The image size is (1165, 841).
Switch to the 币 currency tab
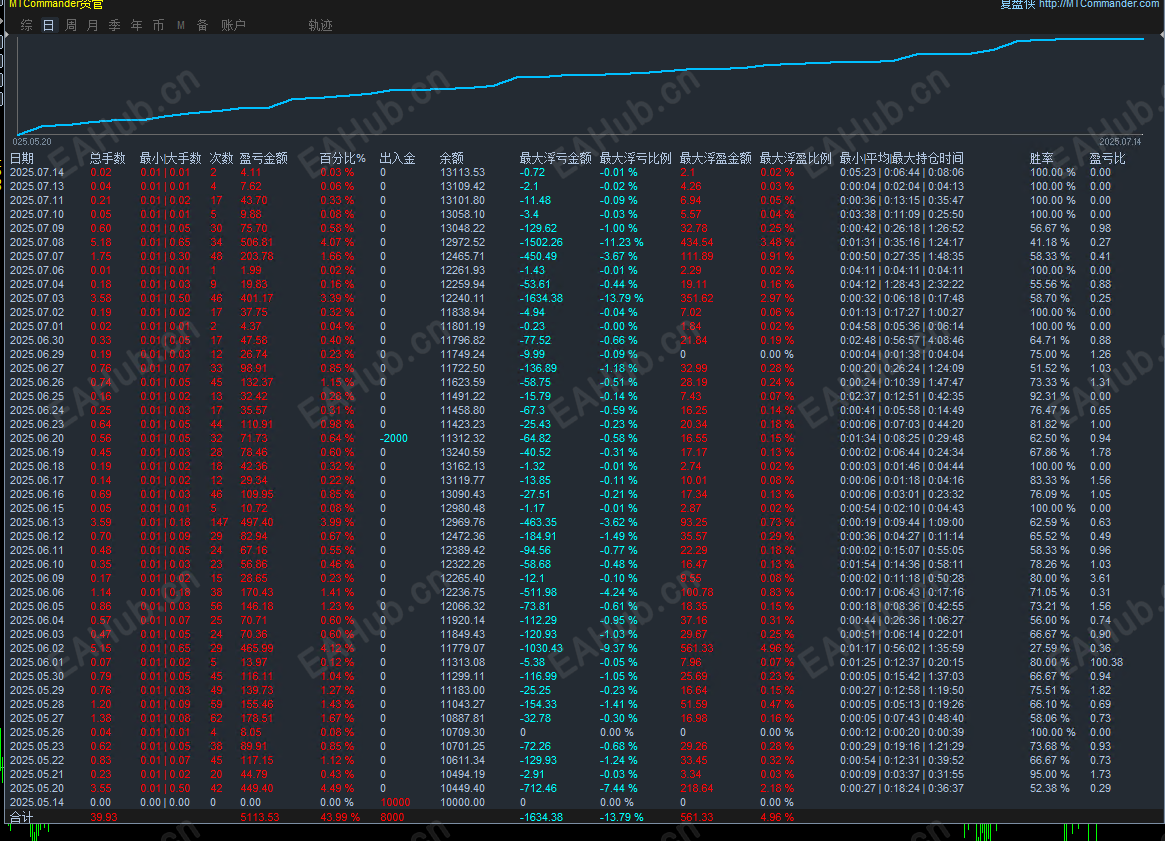pos(159,25)
